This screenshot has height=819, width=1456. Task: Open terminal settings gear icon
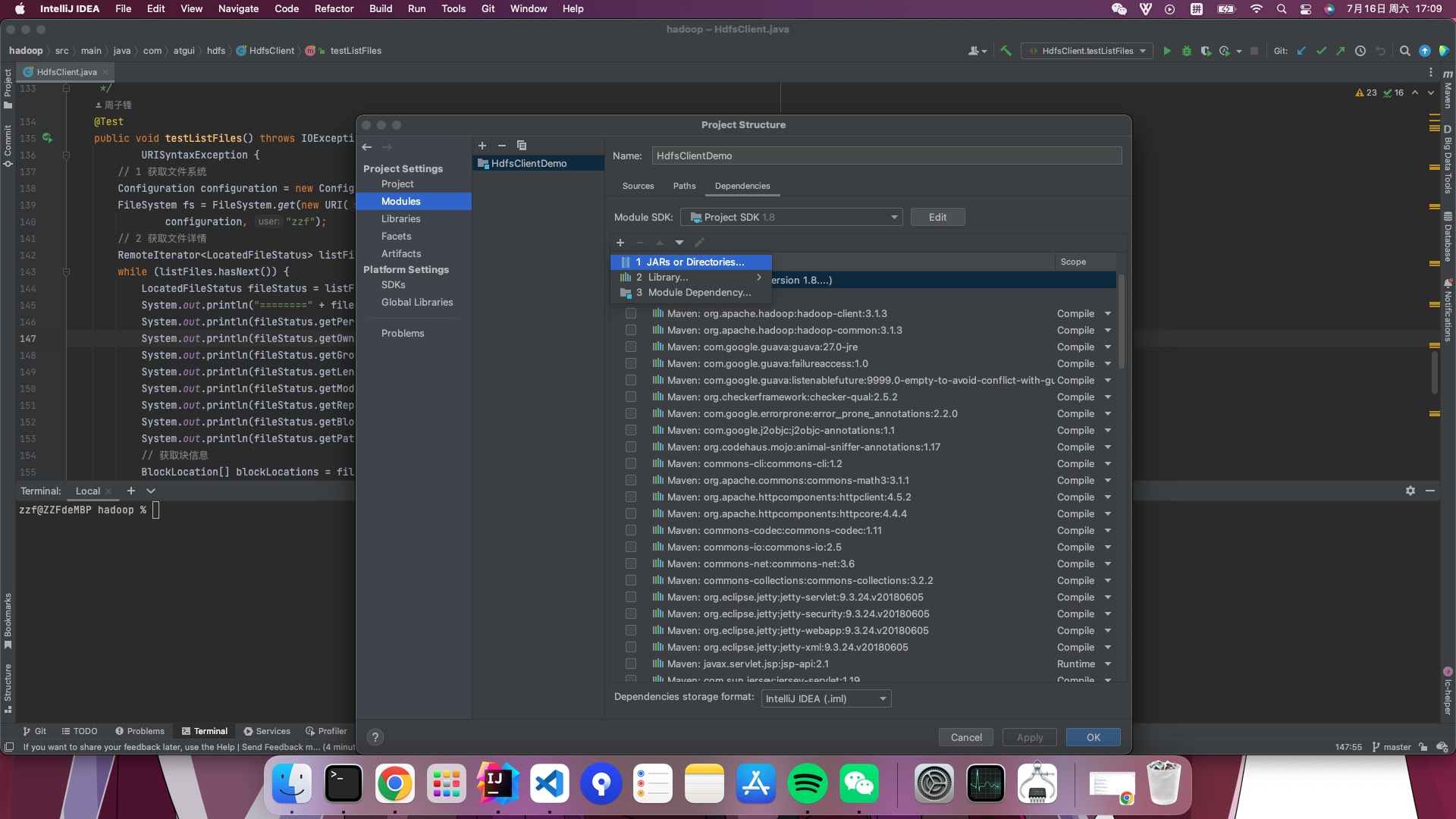1410,491
